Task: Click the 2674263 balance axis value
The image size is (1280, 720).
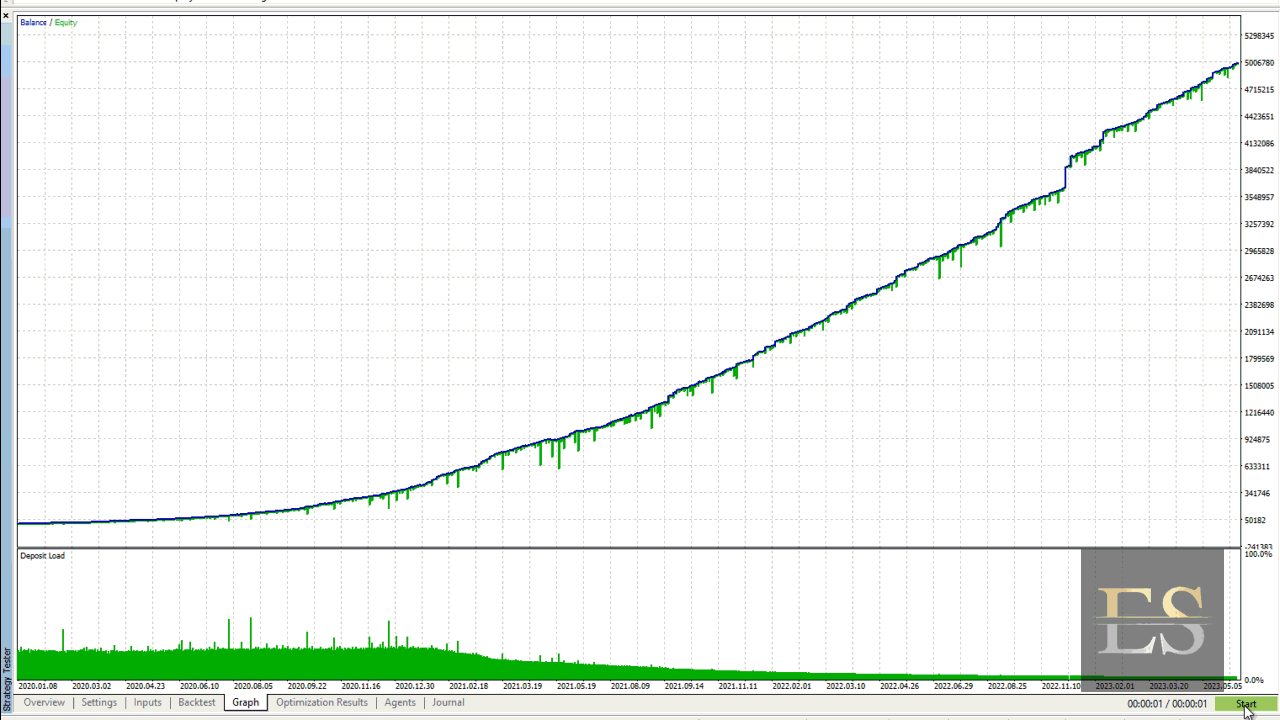Action: coord(1259,279)
